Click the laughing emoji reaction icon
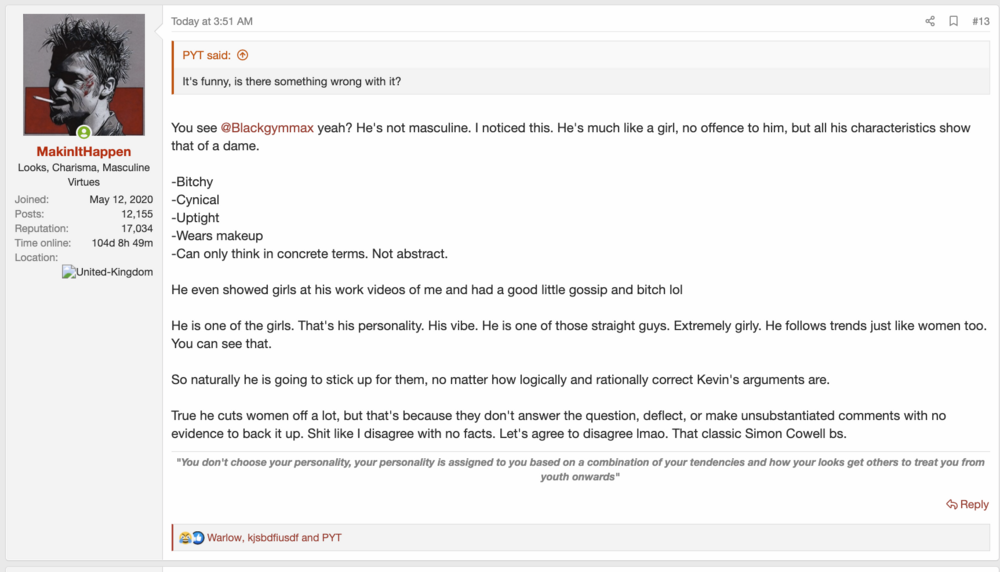The image size is (1000, 572). tap(185, 538)
